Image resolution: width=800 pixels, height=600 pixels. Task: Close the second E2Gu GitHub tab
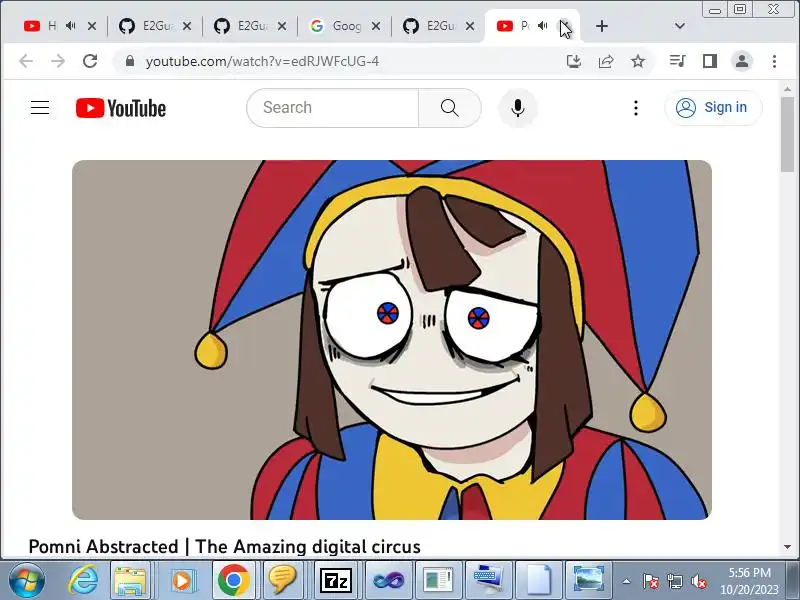[x=282, y=26]
